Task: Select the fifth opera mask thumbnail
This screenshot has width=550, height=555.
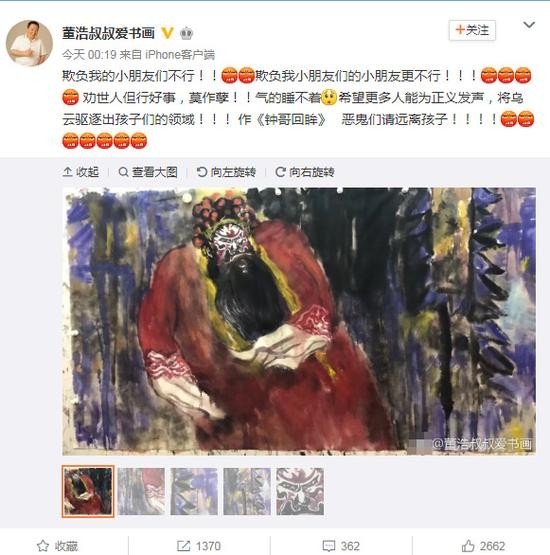Action: [300, 491]
